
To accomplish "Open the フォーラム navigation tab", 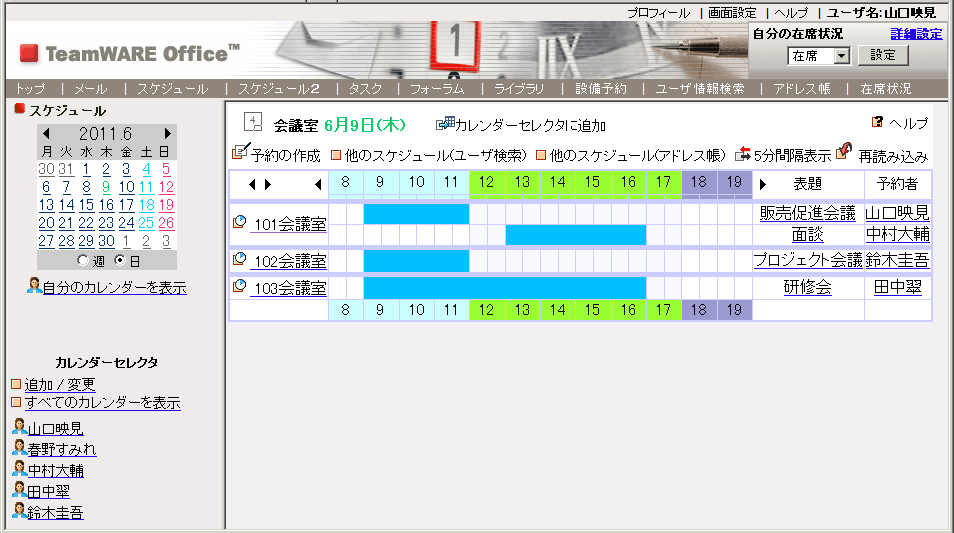I will tap(437, 89).
